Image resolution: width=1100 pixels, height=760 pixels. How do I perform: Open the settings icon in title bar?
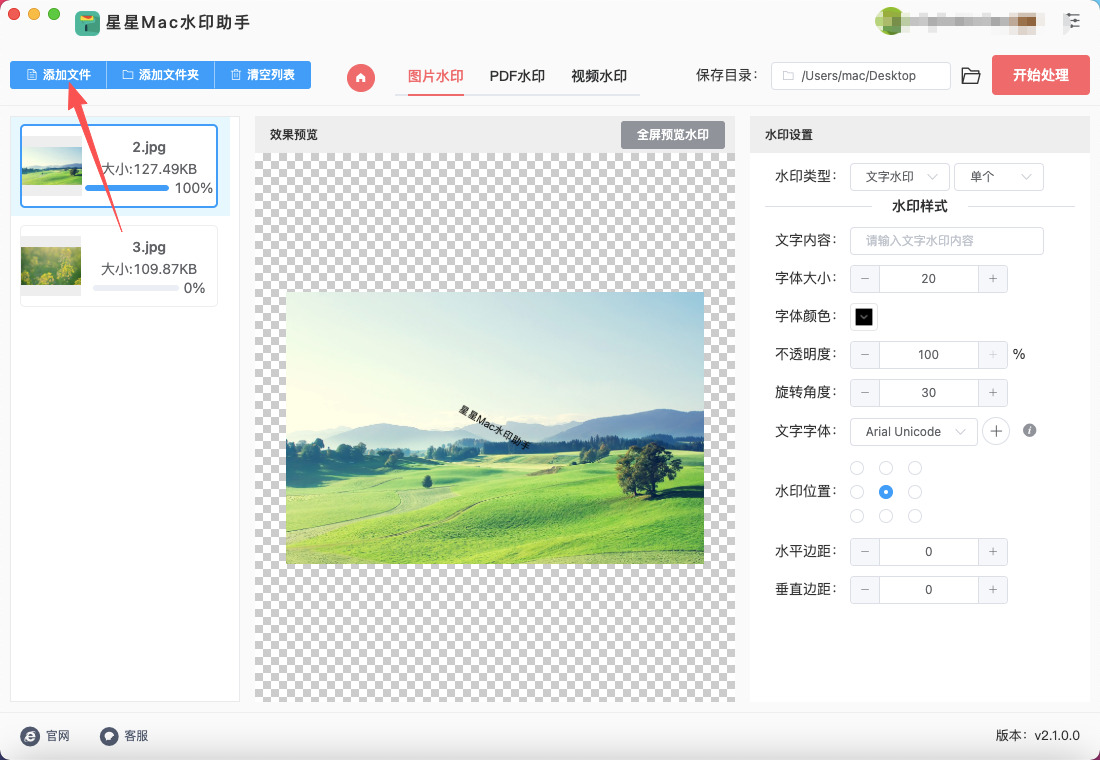pos(1073,20)
